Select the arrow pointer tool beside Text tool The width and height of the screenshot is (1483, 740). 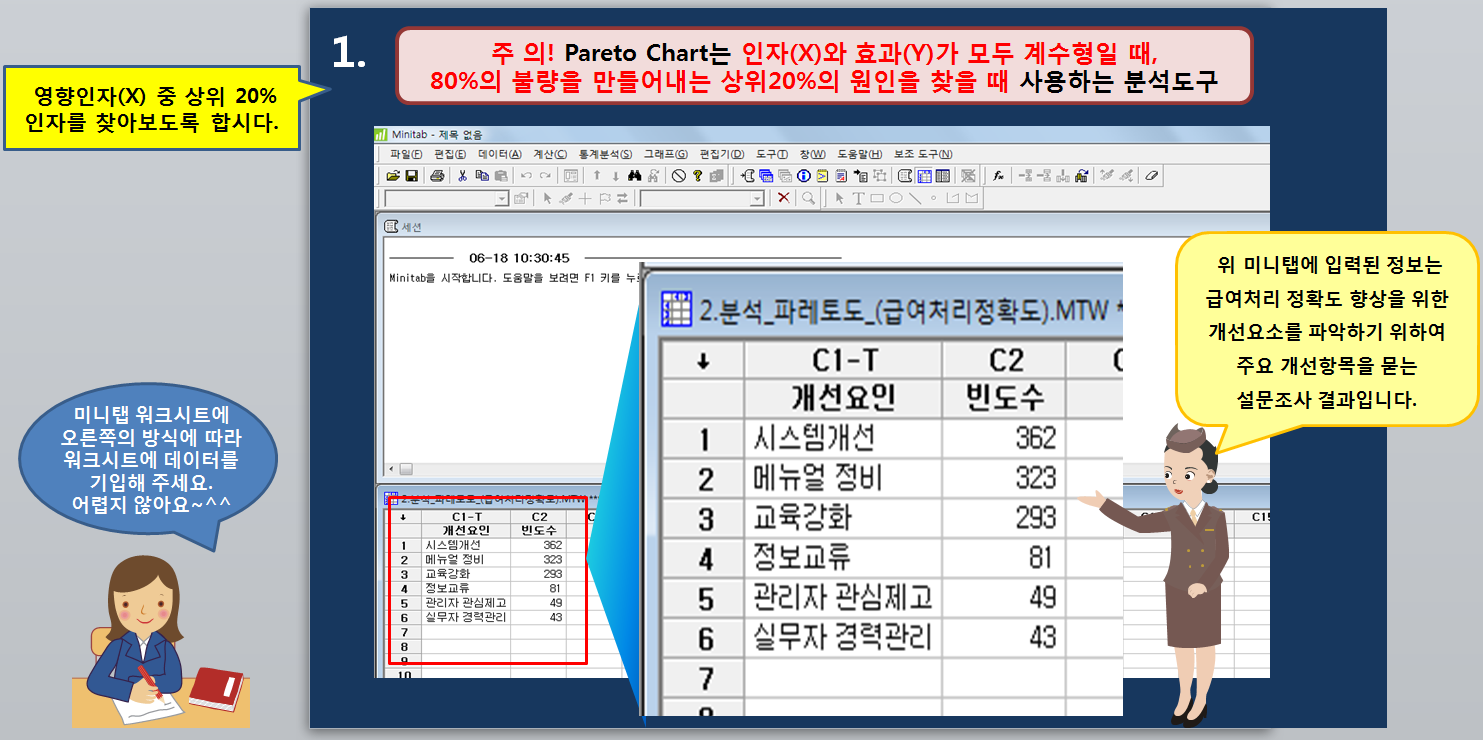point(839,198)
